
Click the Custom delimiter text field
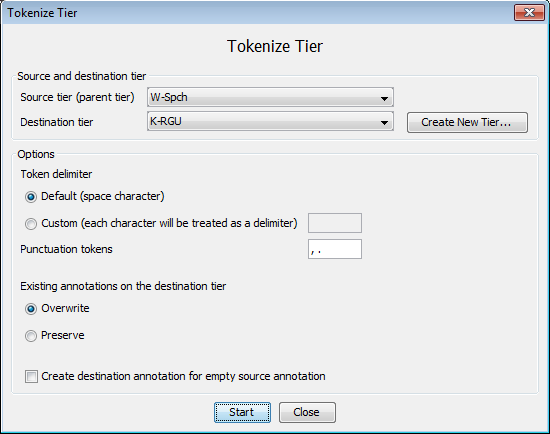pyautogui.click(x=335, y=223)
